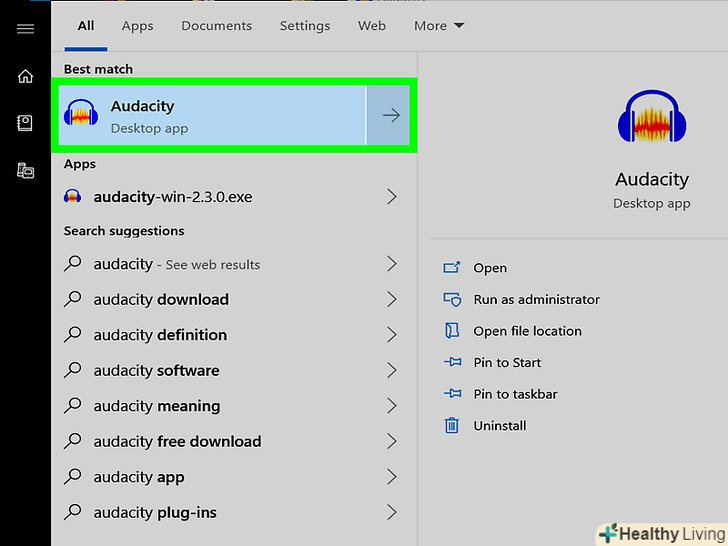Switch to the Web tab

tap(371, 26)
